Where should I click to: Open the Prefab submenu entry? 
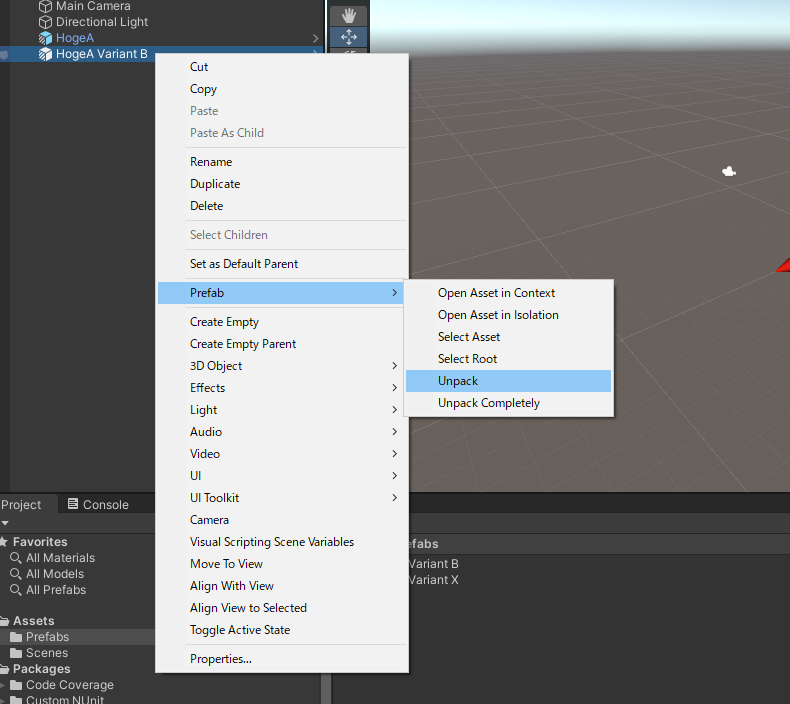[x=281, y=293]
